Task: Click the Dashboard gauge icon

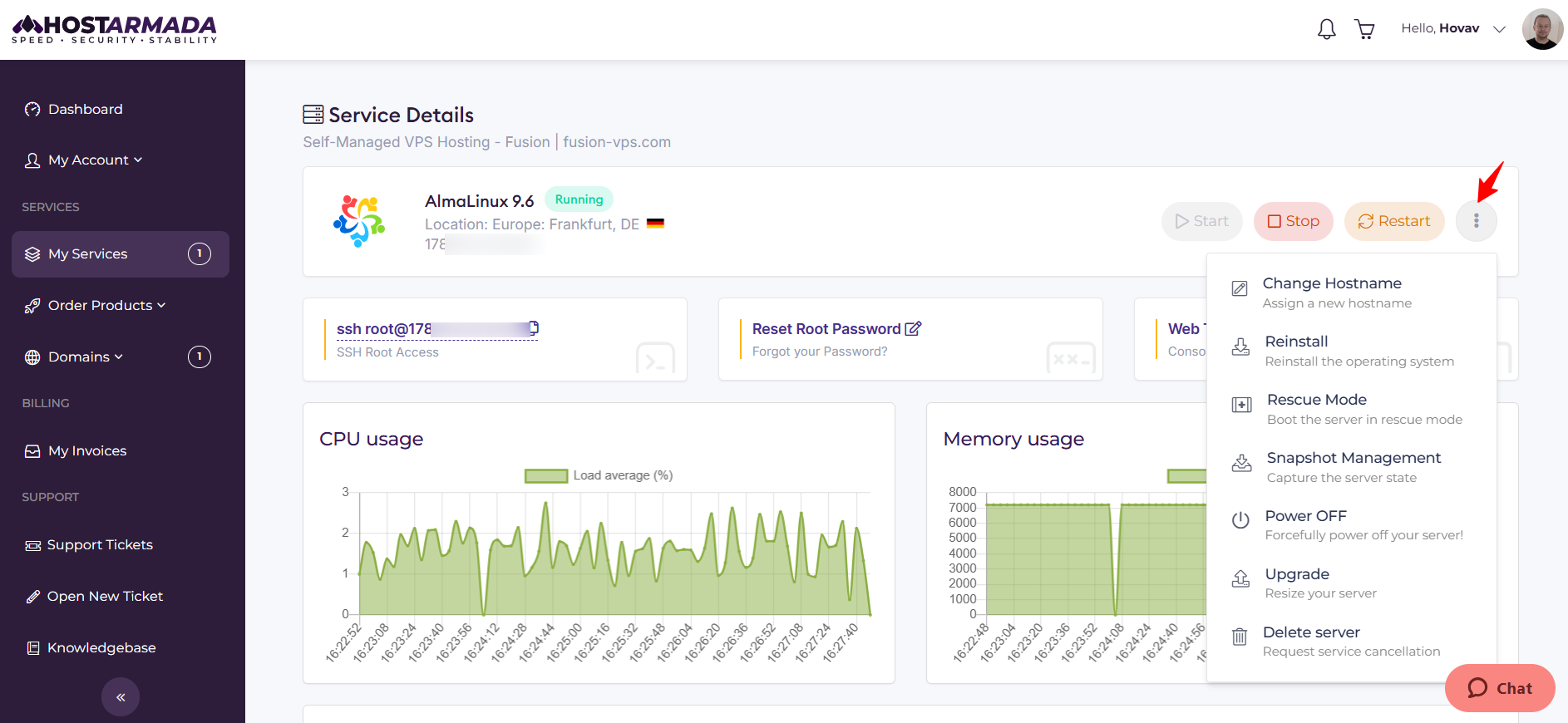Action: [x=32, y=109]
